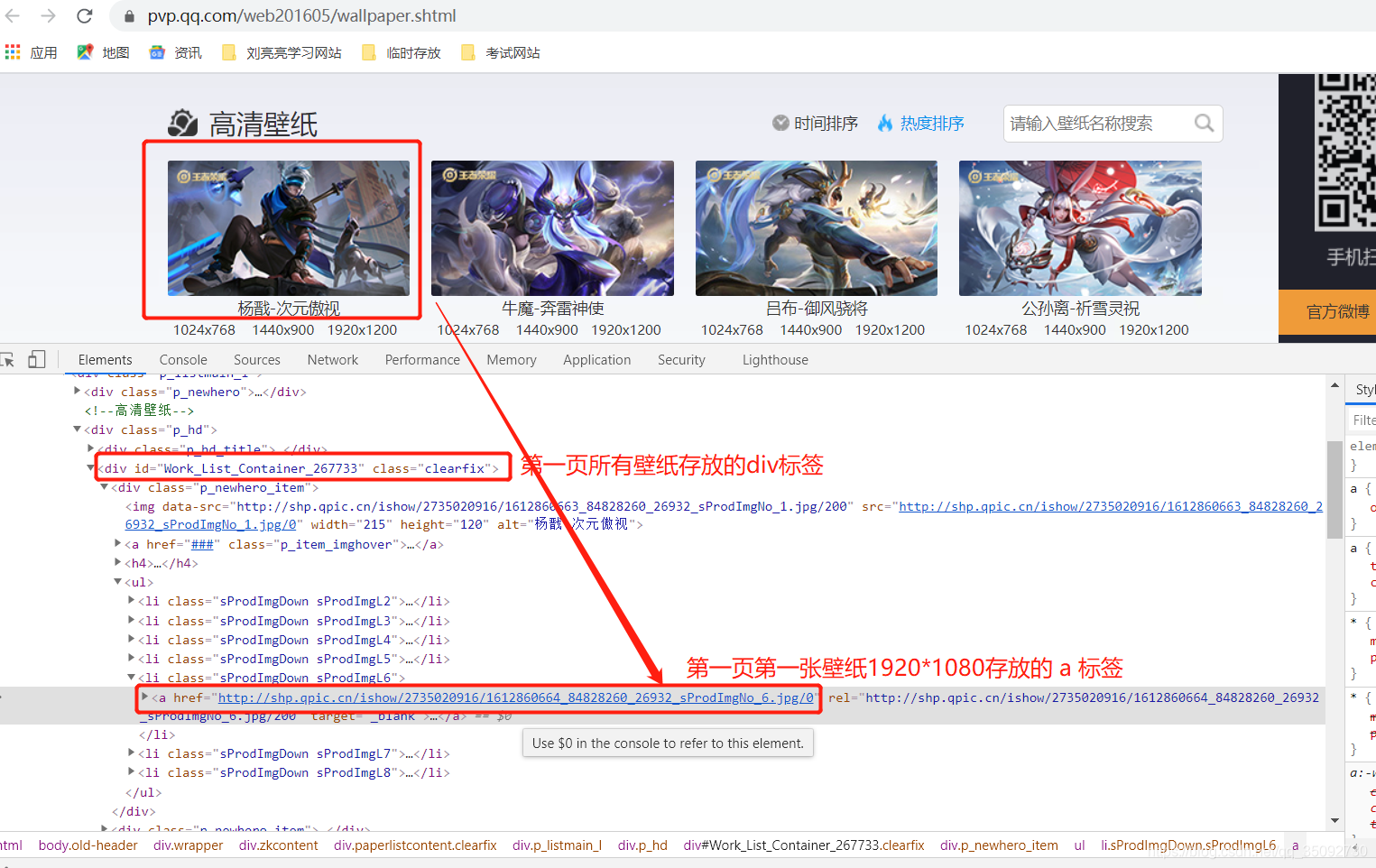
Task: Open the 临时存放 bookmark folder
Action: coord(401,52)
